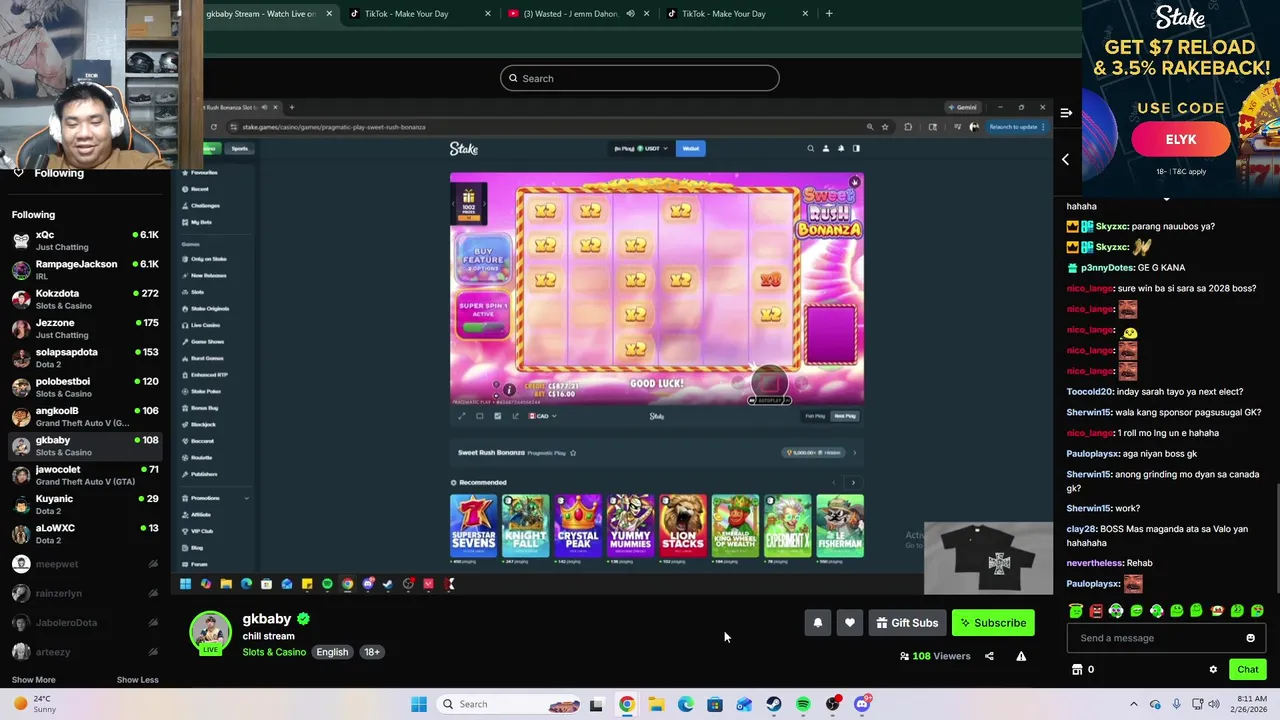Open gkbaby's live profile avatar
The width and height of the screenshot is (1280, 720).
click(210, 633)
